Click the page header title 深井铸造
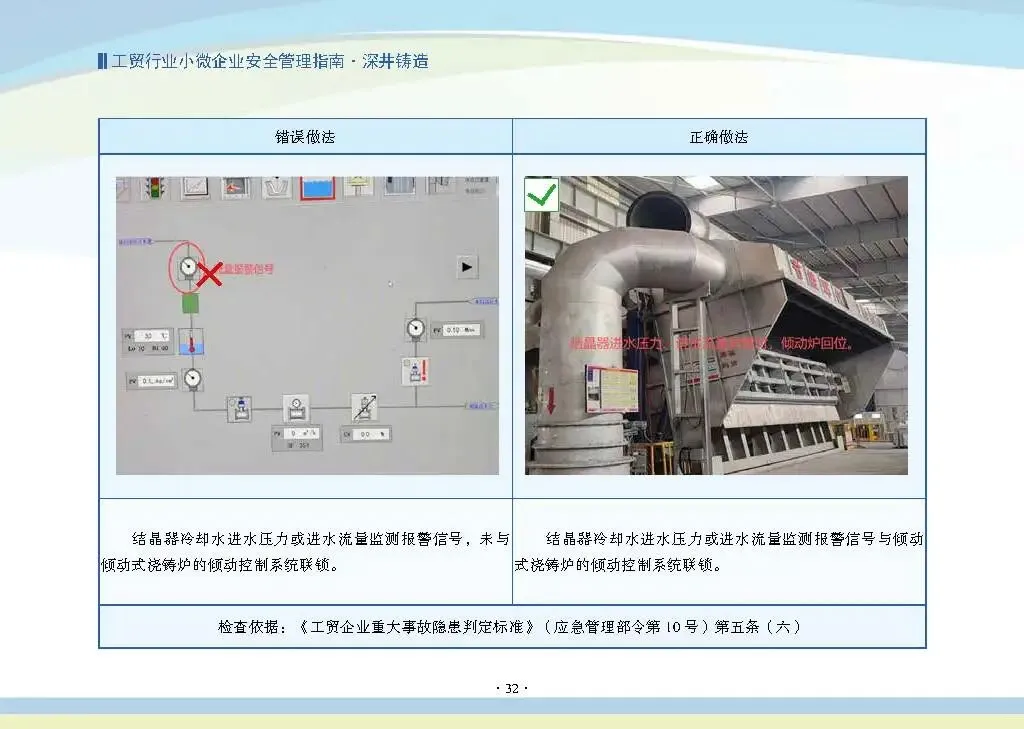 395,61
